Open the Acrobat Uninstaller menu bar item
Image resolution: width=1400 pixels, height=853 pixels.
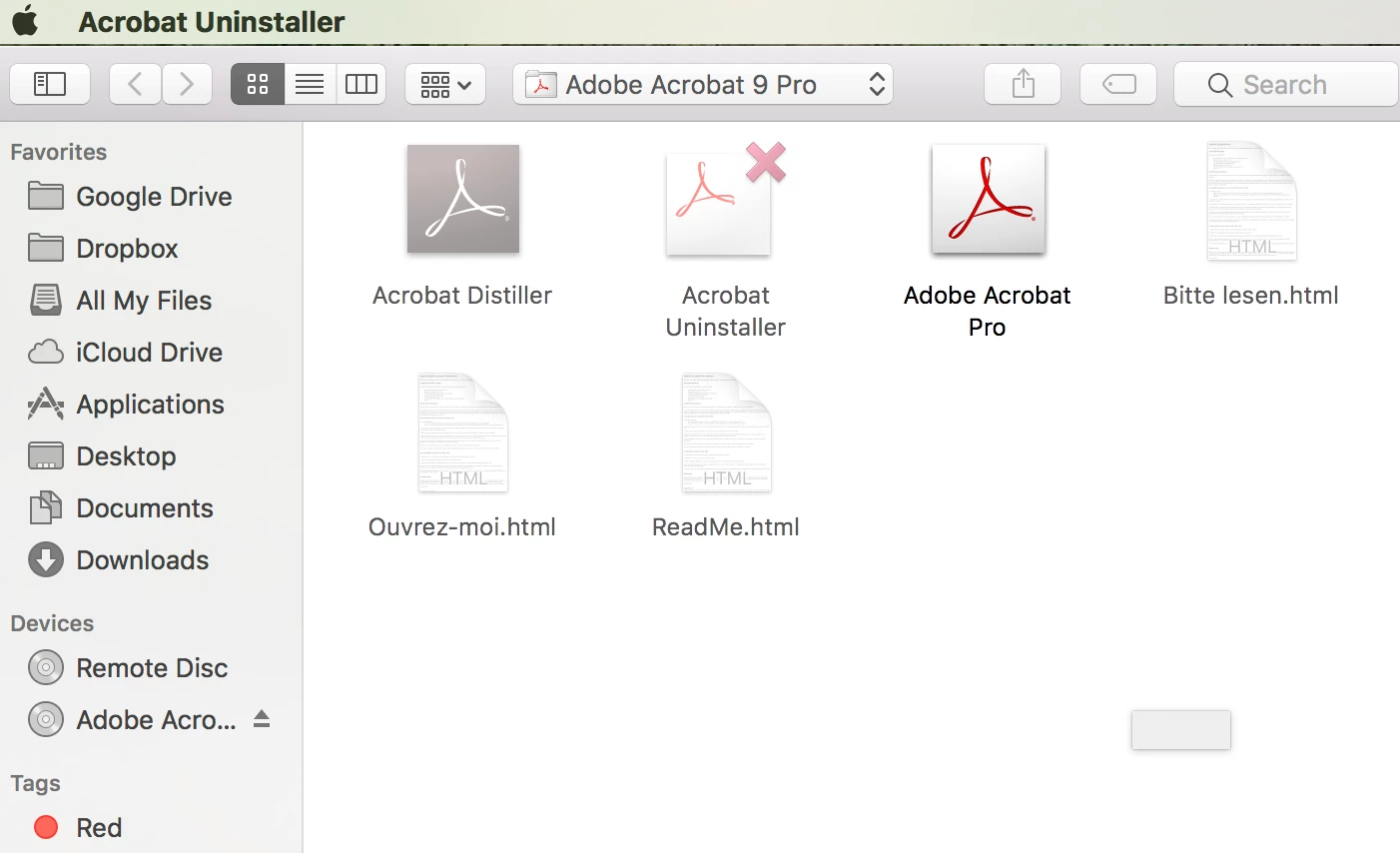(x=212, y=21)
